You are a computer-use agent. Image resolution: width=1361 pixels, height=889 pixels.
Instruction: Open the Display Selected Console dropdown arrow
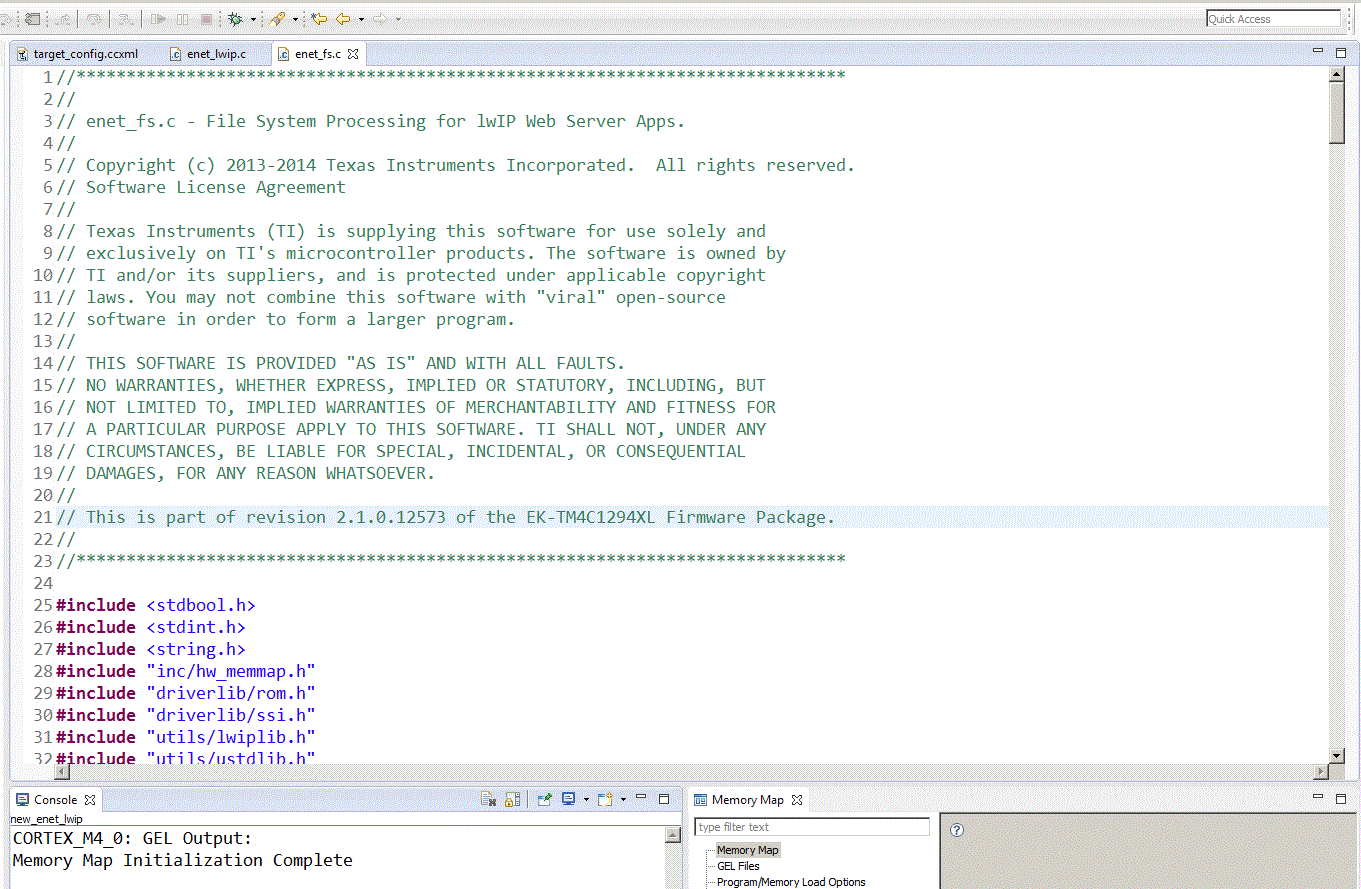coord(586,799)
